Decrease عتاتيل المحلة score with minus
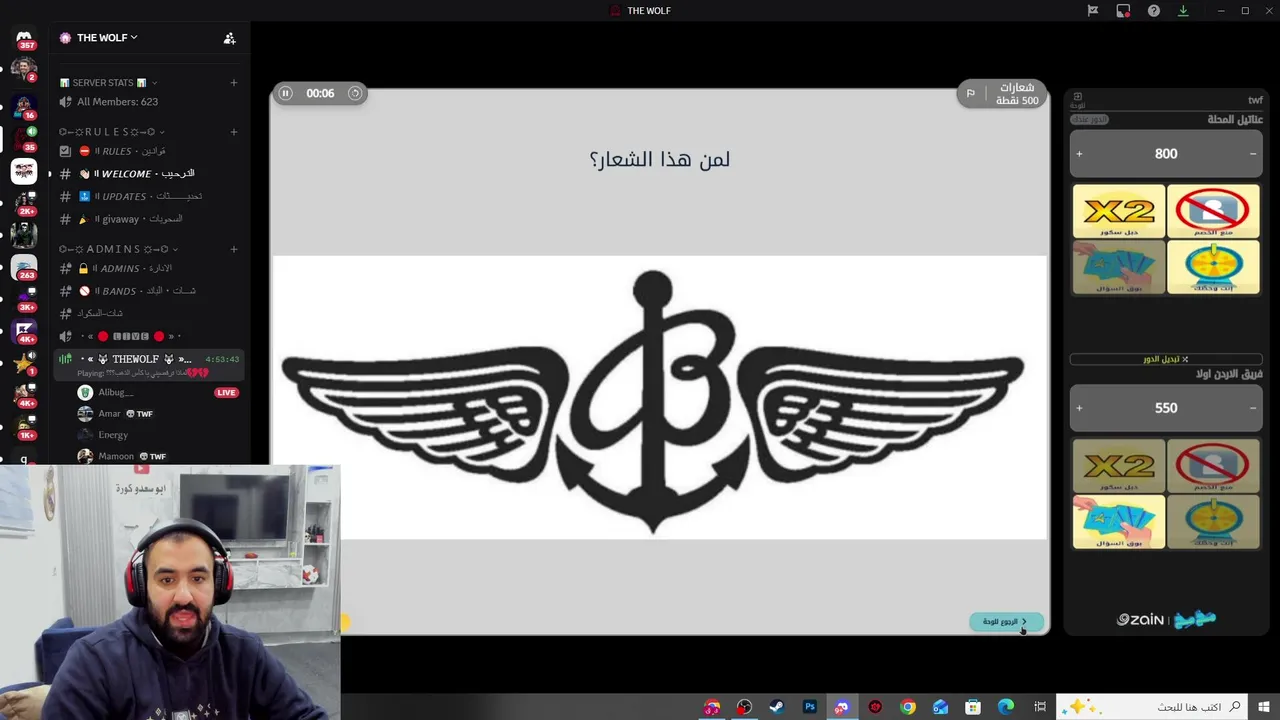The height and width of the screenshot is (720, 1280). point(1253,154)
